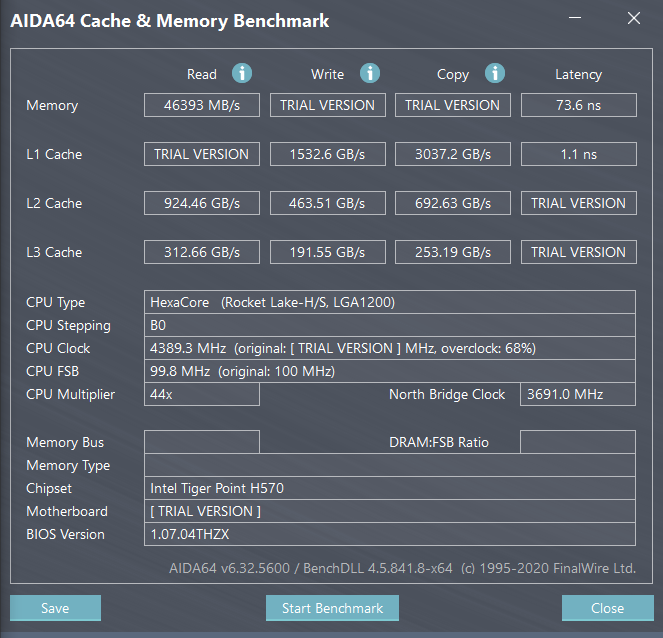This screenshot has width=663, height=638.
Task: Click the Start Benchmark button
Action: click(x=332, y=608)
